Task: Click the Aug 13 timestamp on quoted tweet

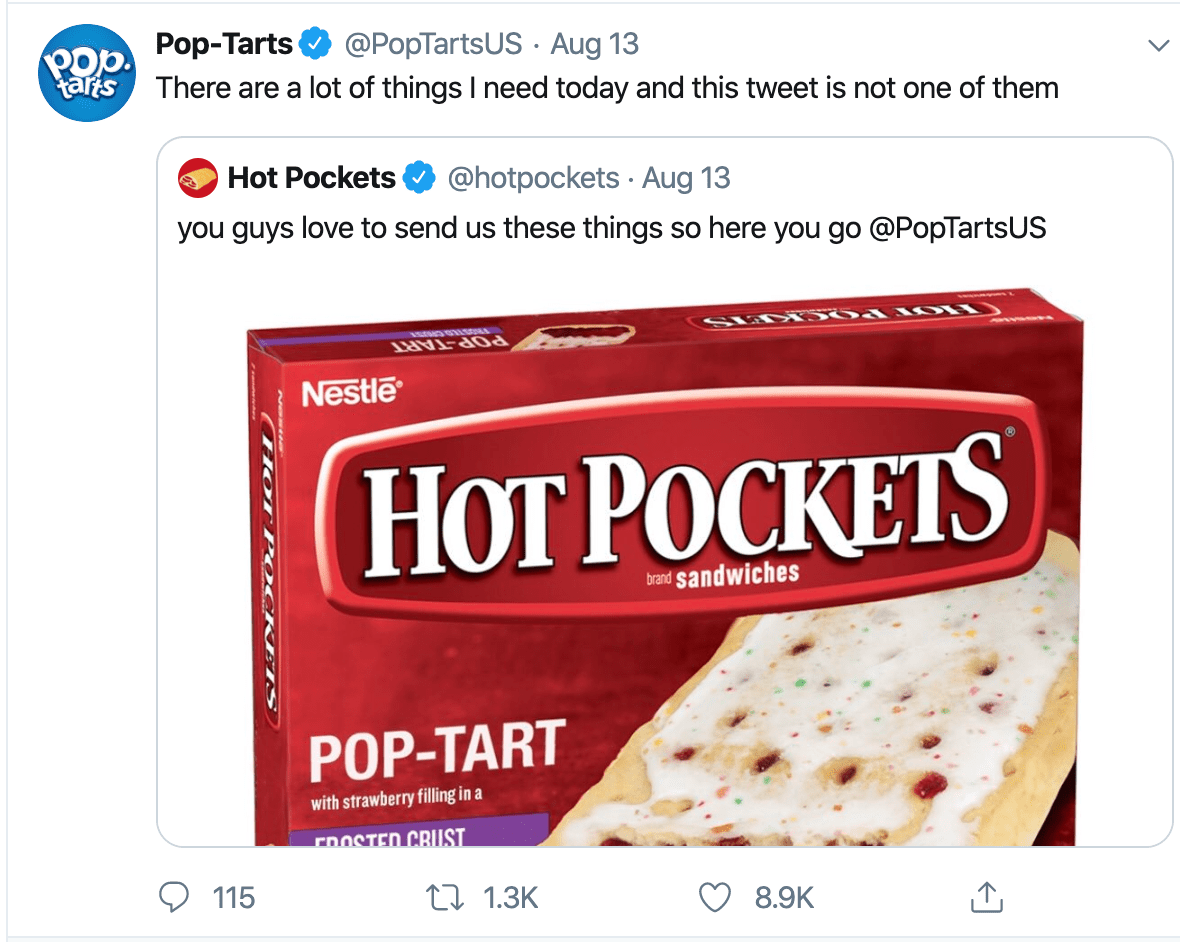Action: click(687, 177)
